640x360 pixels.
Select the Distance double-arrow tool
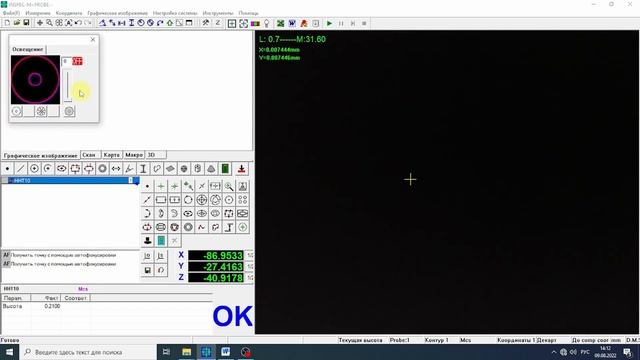click(x=116, y=169)
